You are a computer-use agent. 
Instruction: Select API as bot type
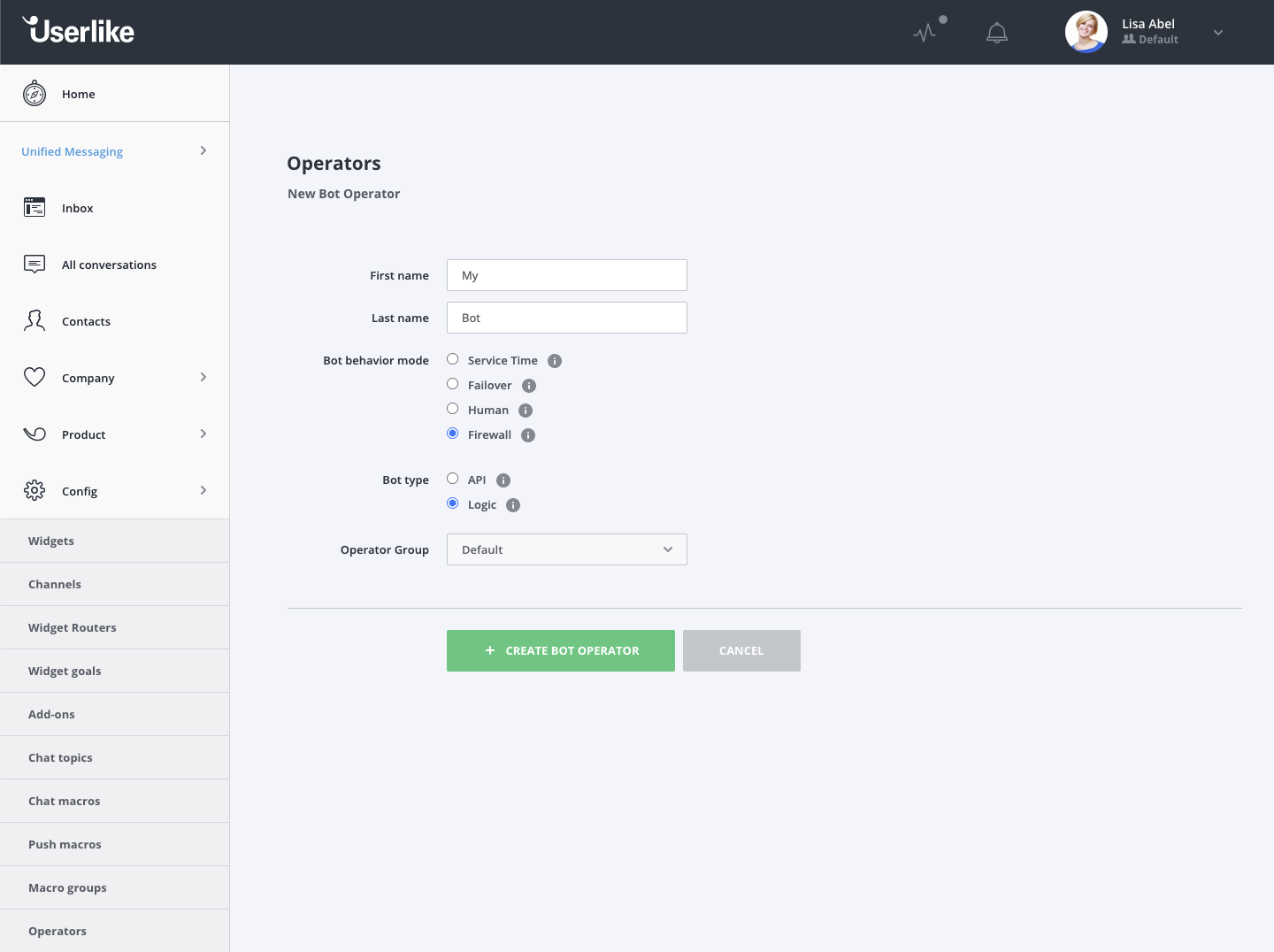(x=453, y=479)
